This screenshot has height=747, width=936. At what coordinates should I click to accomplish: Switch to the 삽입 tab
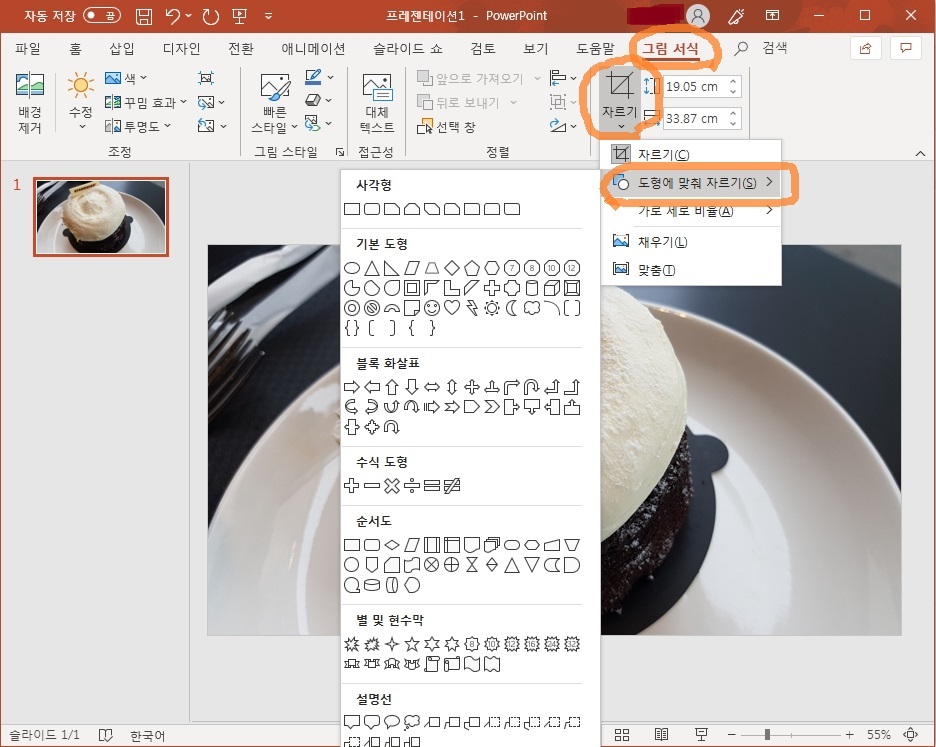122,48
